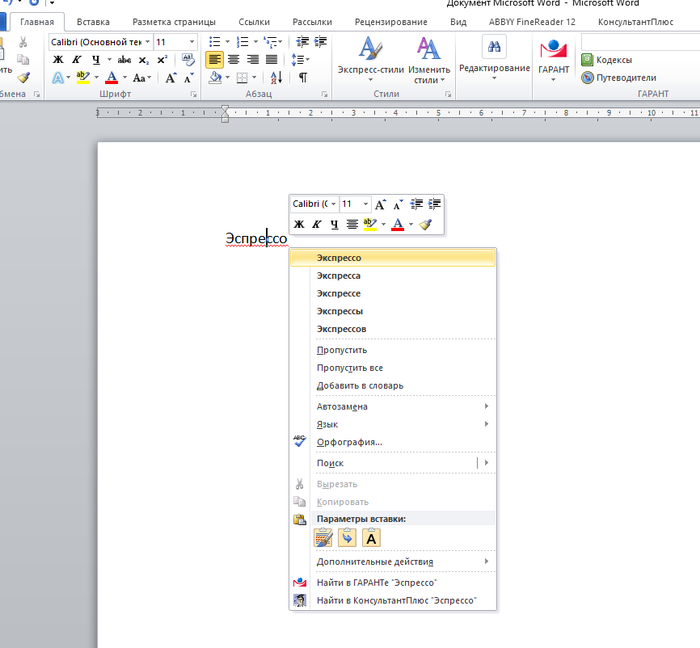
Task: Click the ГАРАНТ ribbon icon
Action: (553, 52)
